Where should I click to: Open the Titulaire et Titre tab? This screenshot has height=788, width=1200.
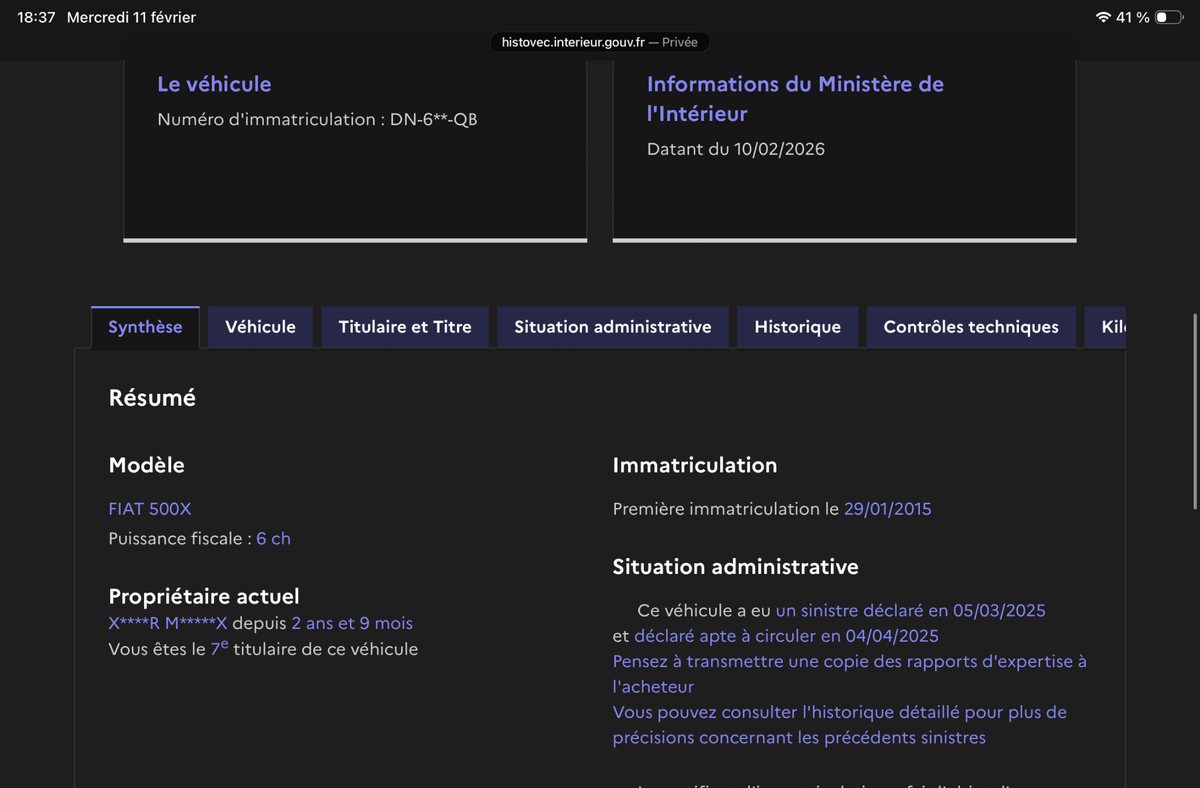pos(405,327)
